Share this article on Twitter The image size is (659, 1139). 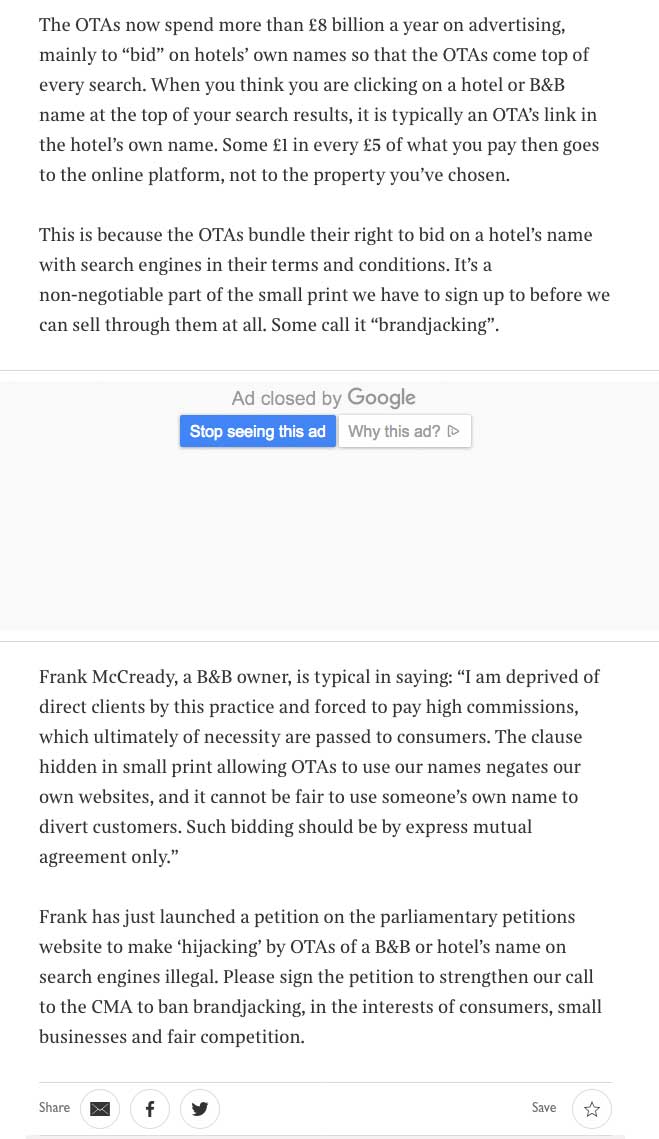coord(200,1108)
